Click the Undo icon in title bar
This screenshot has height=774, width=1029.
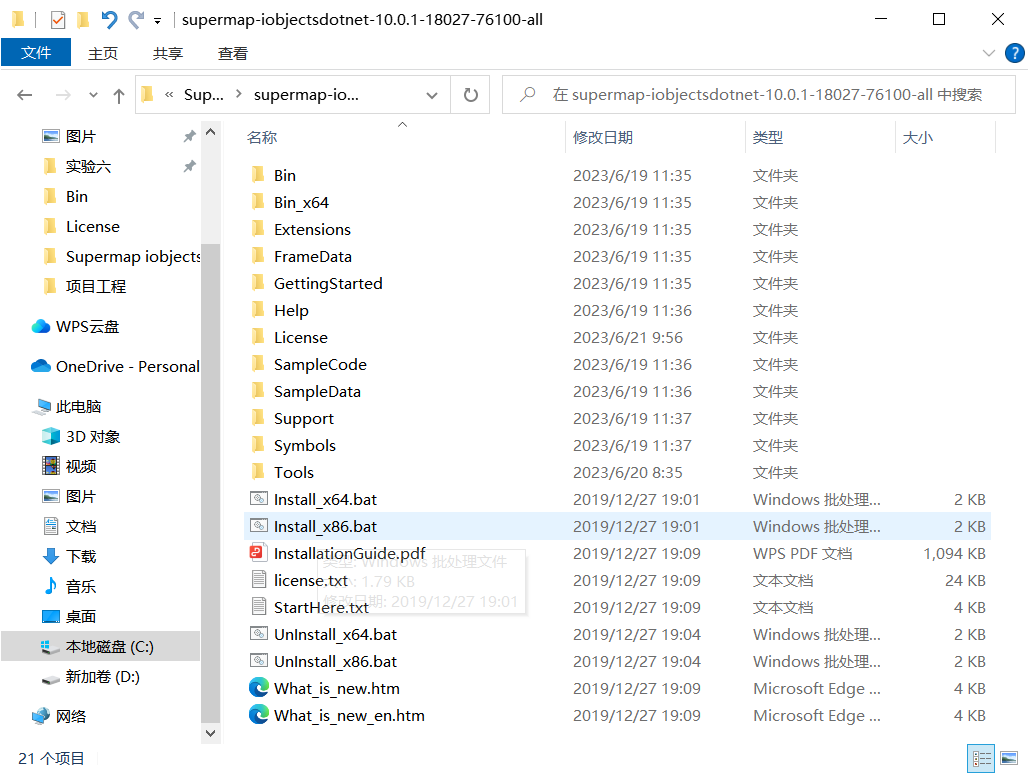(110, 20)
